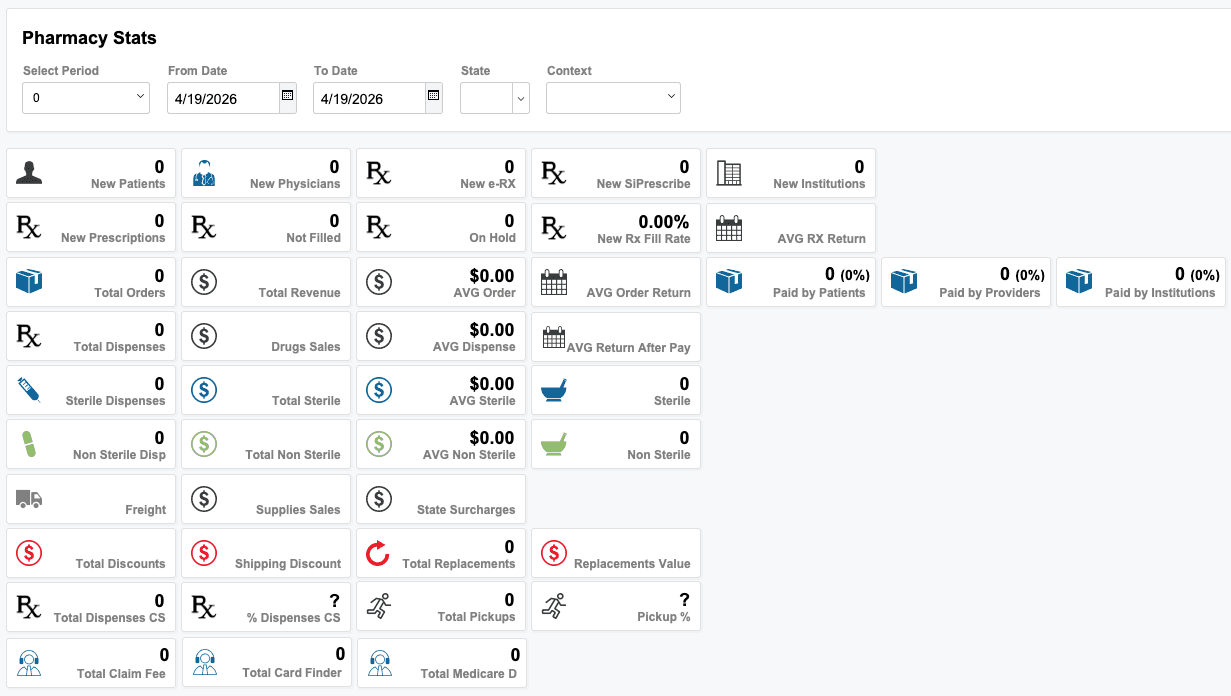Click the AVG Sterile label

tap(483, 401)
